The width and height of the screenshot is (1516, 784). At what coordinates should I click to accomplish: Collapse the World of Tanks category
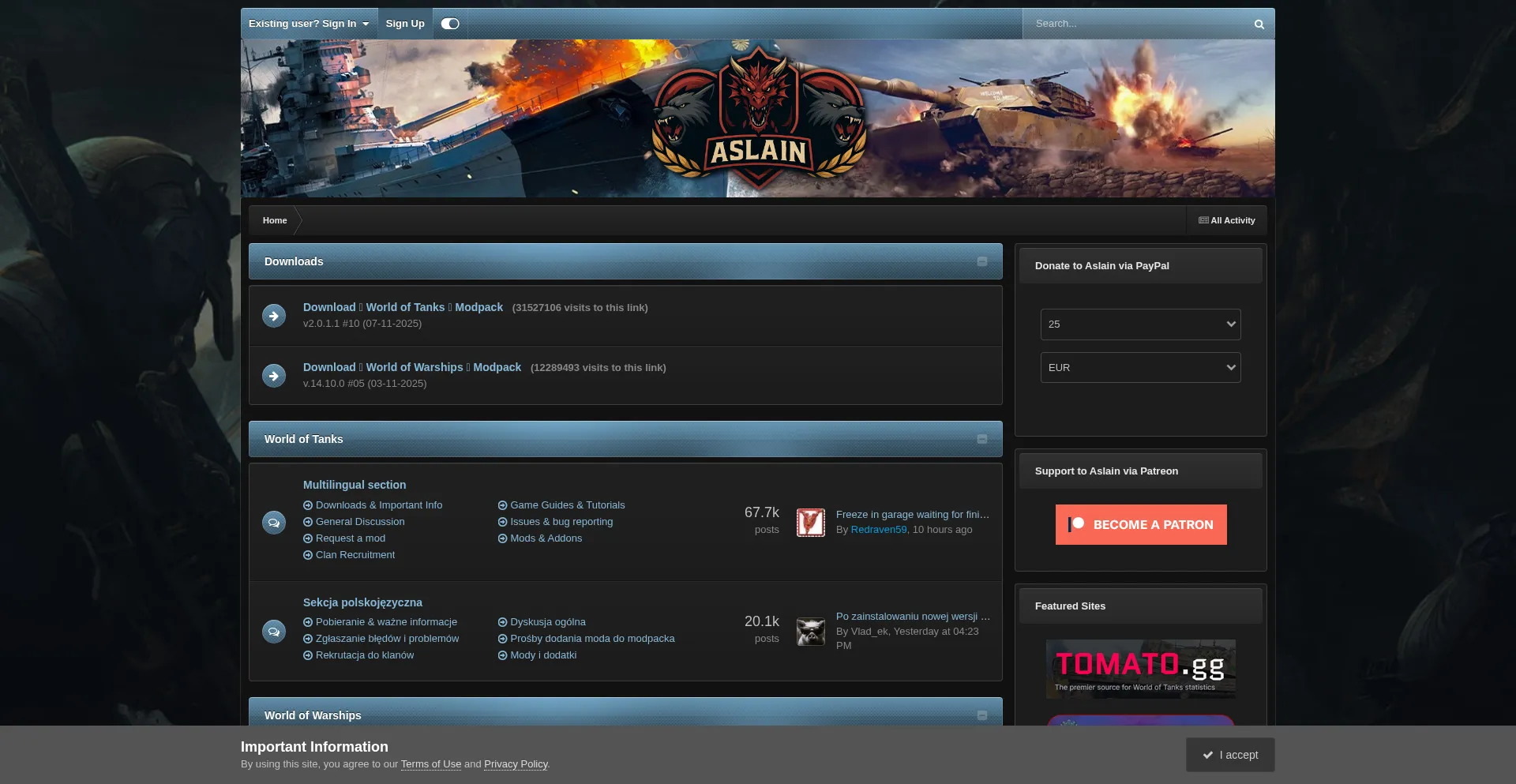click(x=982, y=440)
